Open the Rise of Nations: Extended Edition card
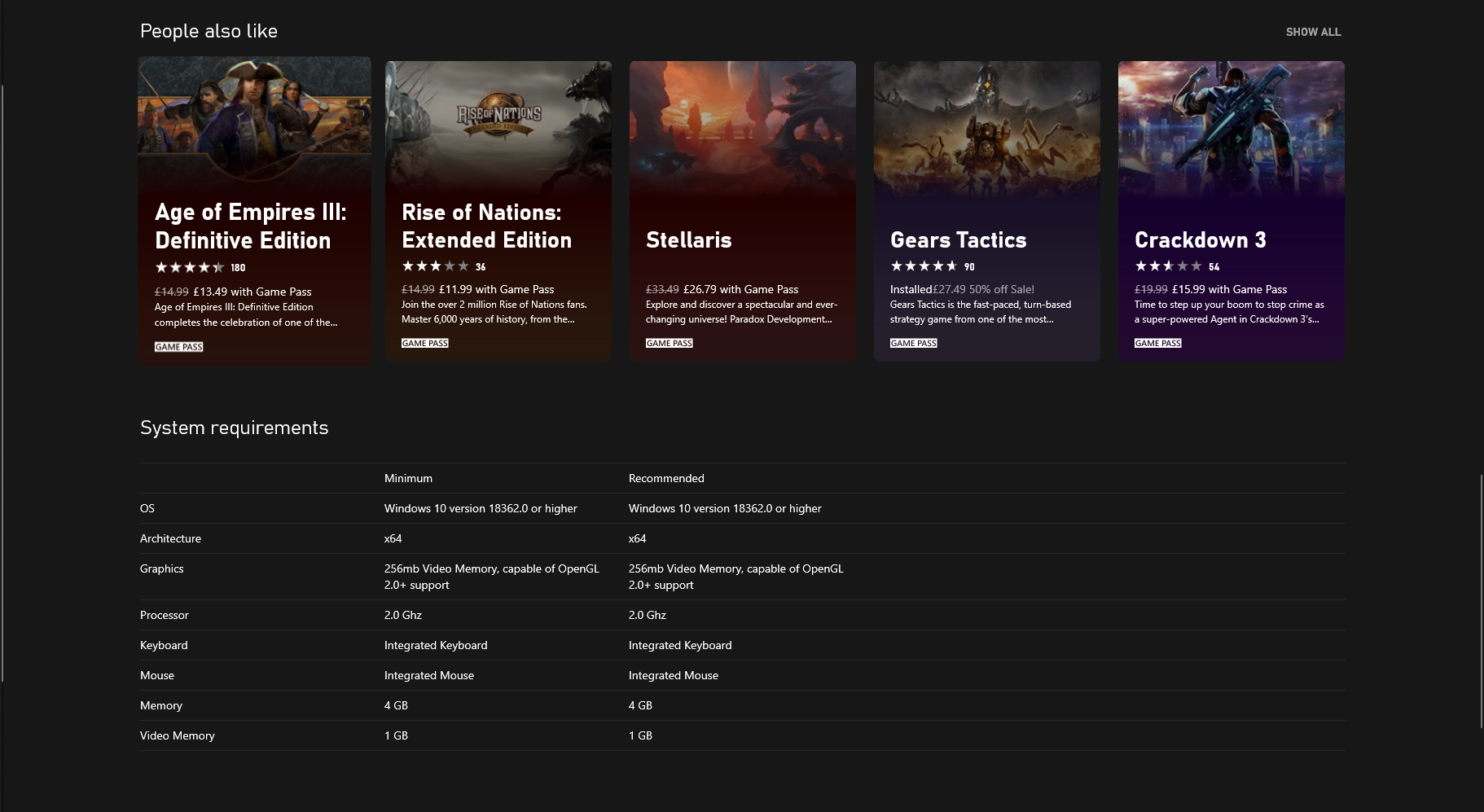The width and height of the screenshot is (1484, 812). point(498,211)
